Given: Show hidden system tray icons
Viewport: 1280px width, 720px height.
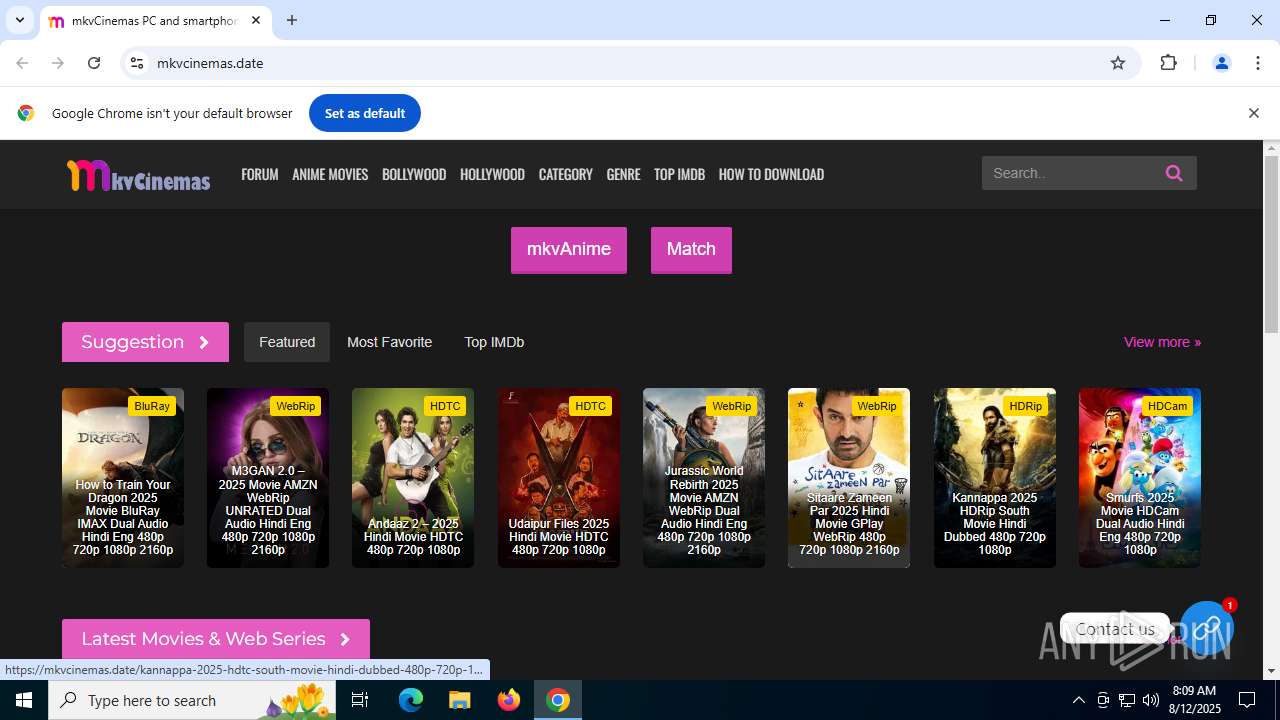Looking at the screenshot, I should coord(1078,700).
